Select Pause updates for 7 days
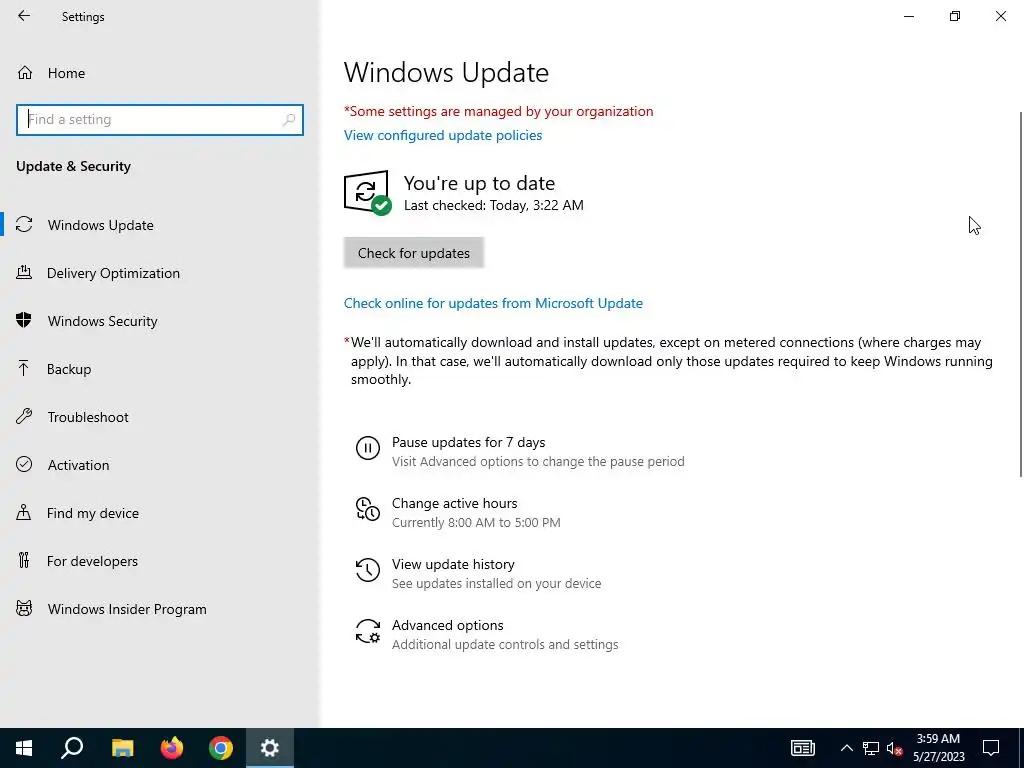 point(468,442)
